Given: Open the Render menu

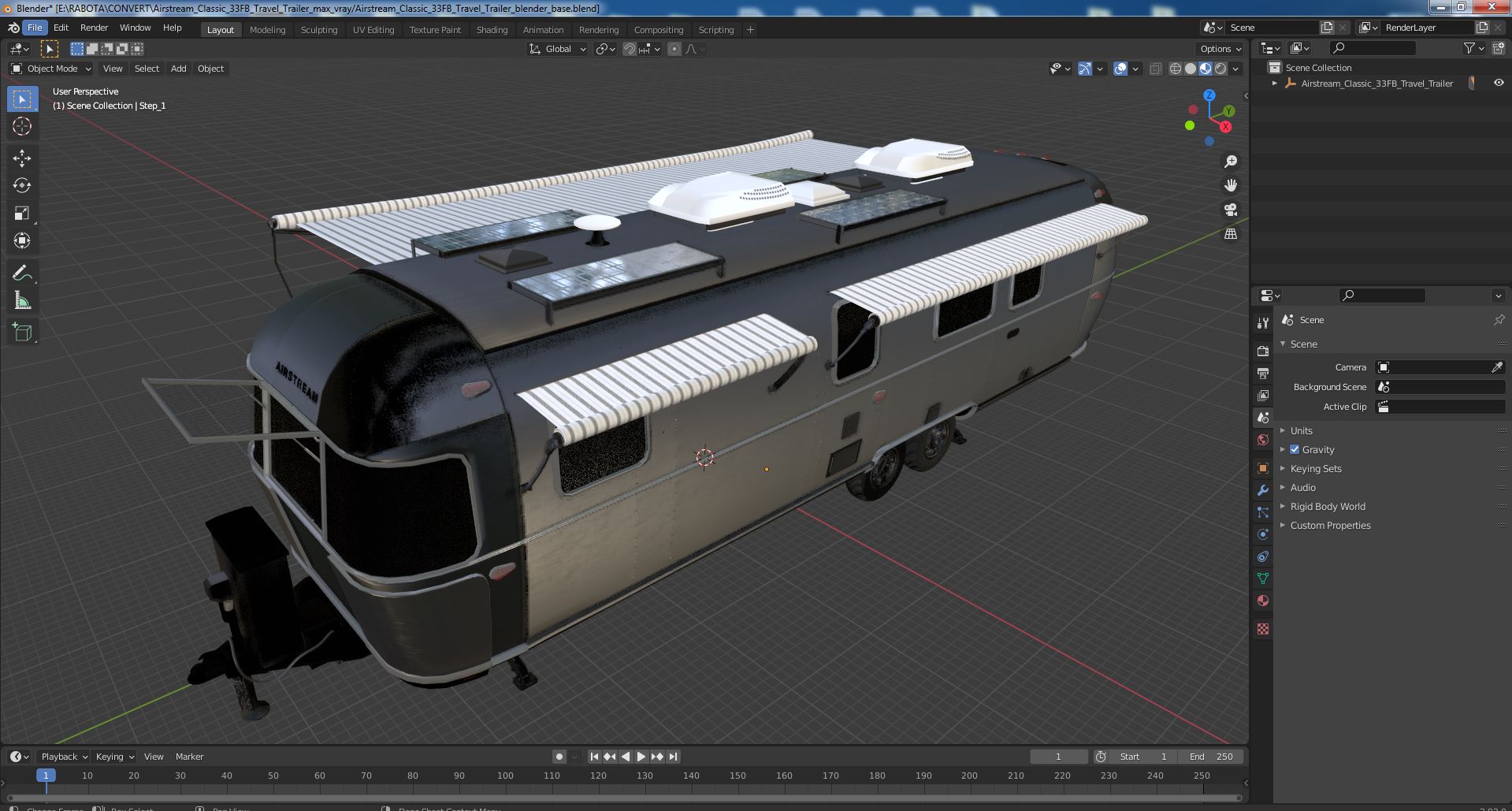Looking at the screenshot, I should [94, 28].
